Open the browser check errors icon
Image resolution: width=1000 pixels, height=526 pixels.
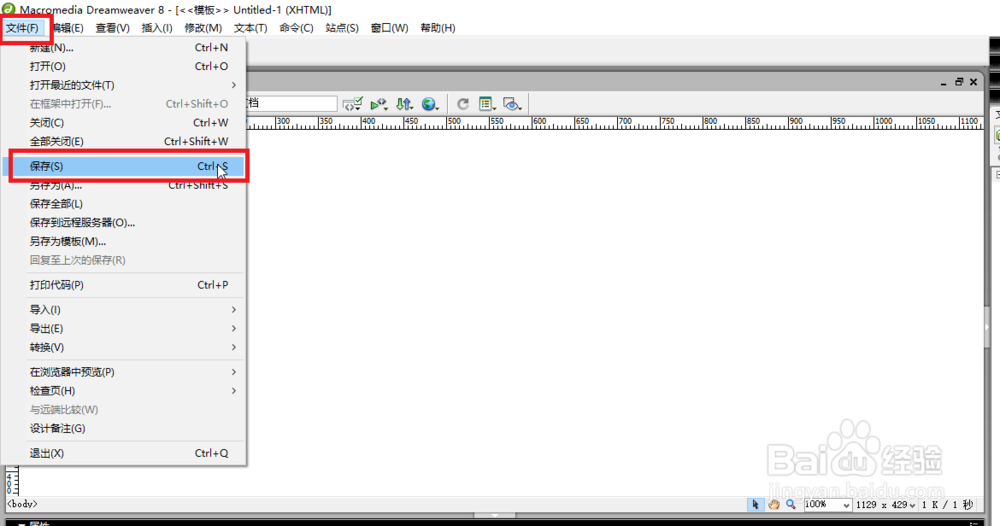tap(379, 104)
